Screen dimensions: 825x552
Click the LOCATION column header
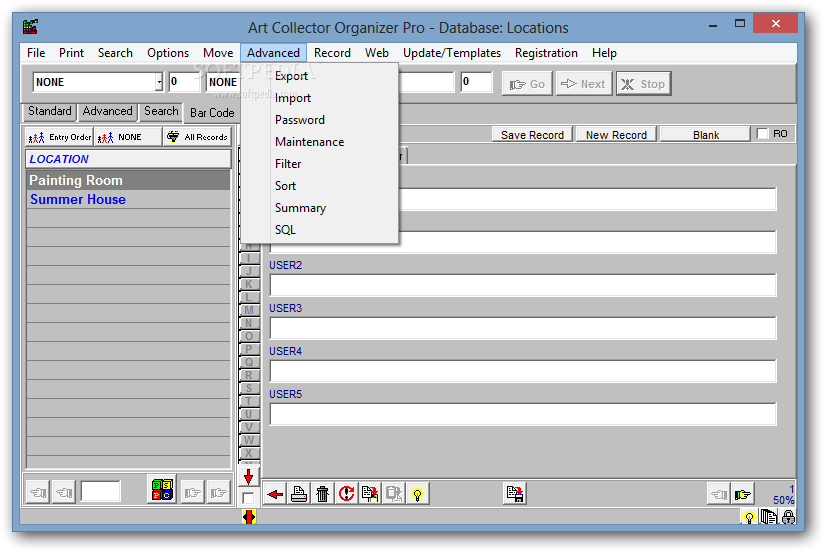coord(128,159)
